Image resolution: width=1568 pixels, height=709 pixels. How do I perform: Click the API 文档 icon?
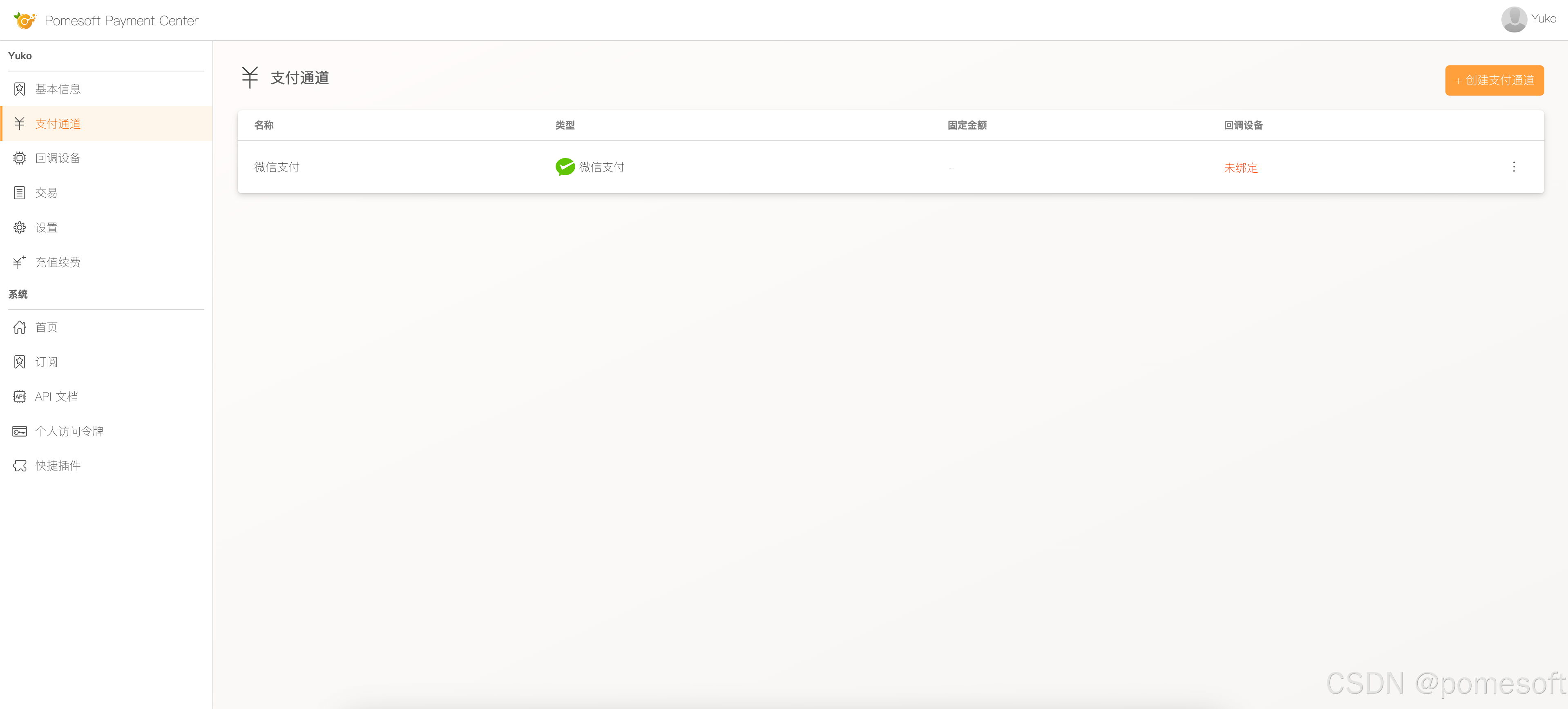pyautogui.click(x=20, y=397)
